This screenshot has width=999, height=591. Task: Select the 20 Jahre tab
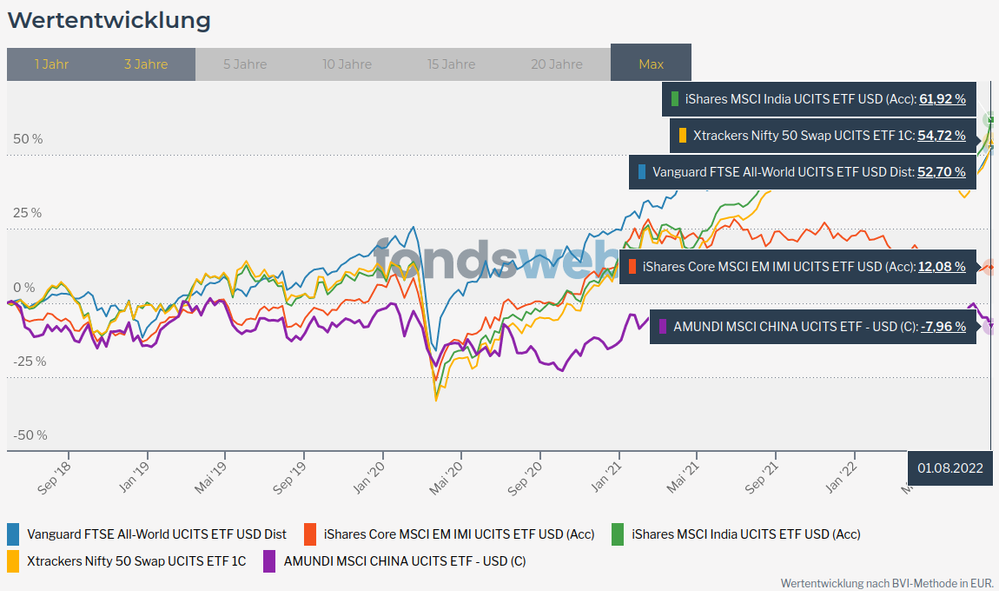pyautogui.click(x=557, y=64)
